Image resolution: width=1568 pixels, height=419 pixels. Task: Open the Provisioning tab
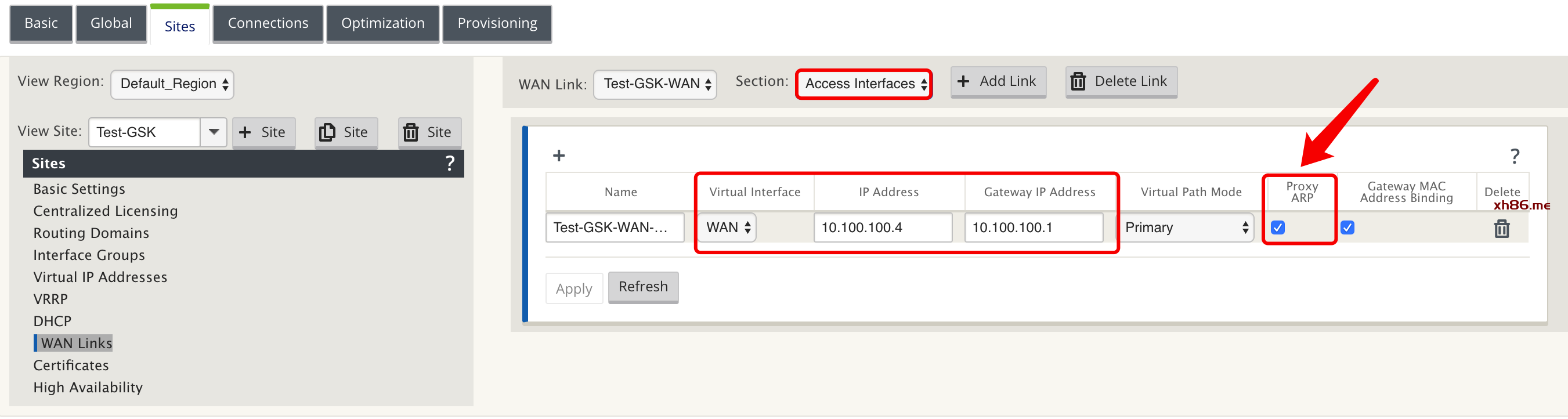click(x=497, y=24)
